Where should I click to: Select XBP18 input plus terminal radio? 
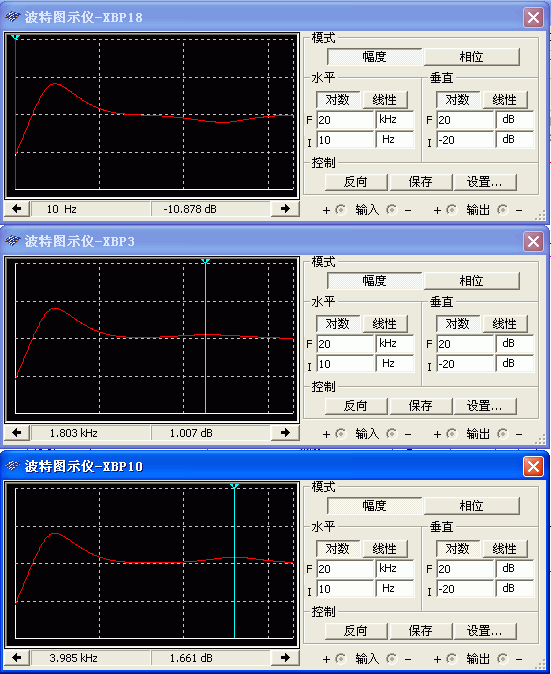click(x=340, y=210)
